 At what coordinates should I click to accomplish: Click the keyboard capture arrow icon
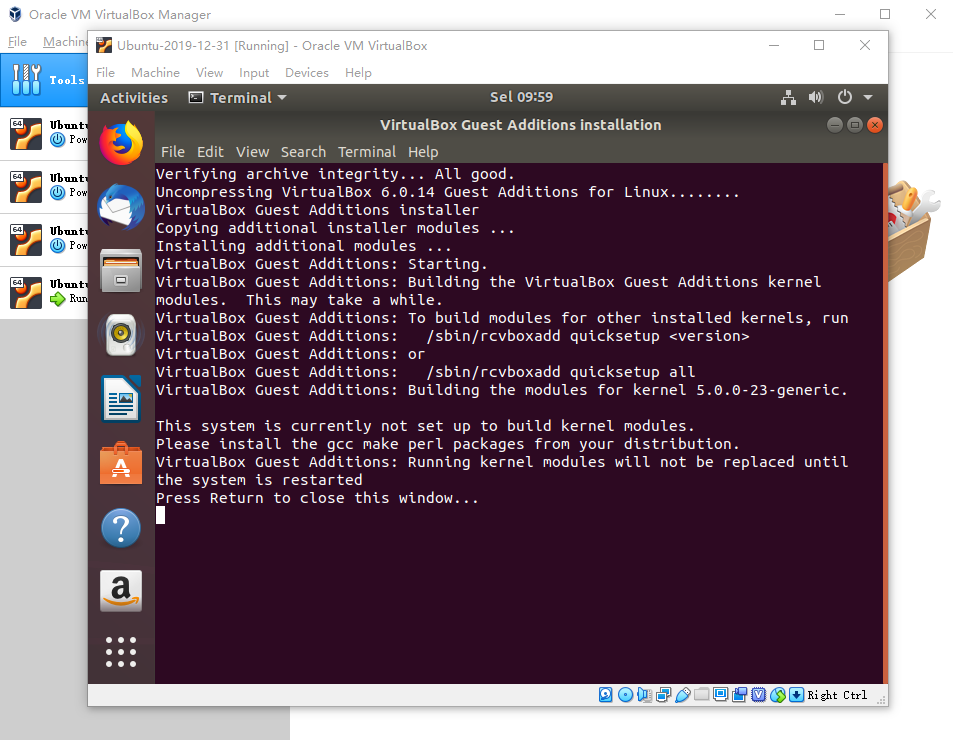[x=797, y=695]
